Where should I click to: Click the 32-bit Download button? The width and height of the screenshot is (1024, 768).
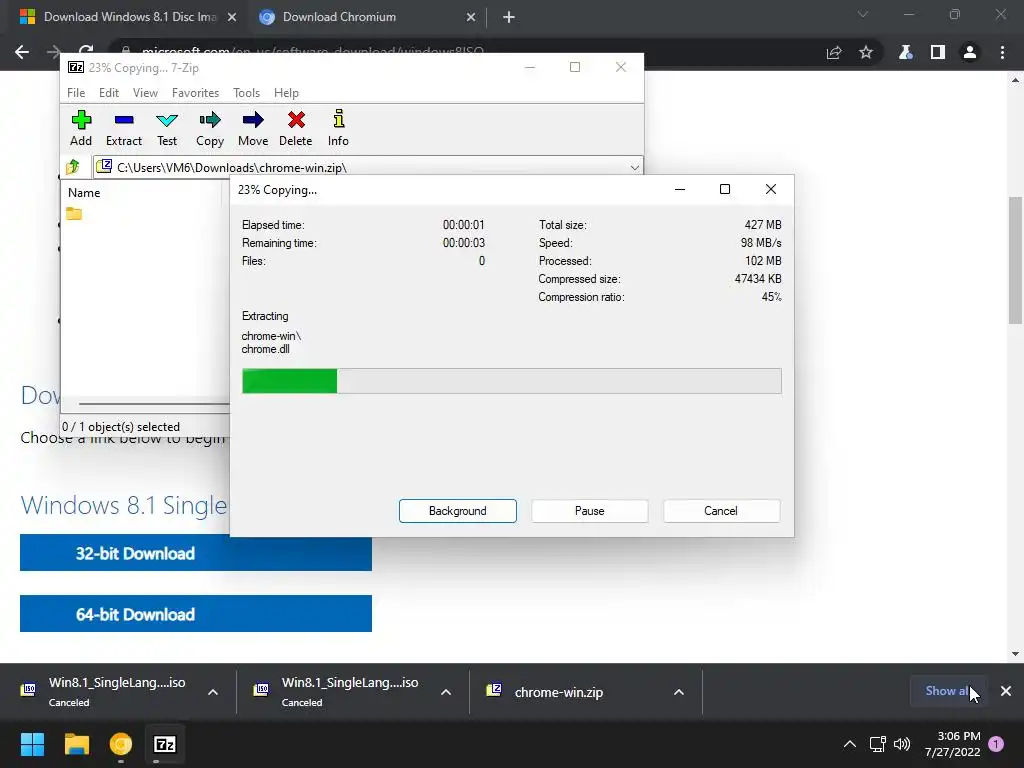point(196,553)
